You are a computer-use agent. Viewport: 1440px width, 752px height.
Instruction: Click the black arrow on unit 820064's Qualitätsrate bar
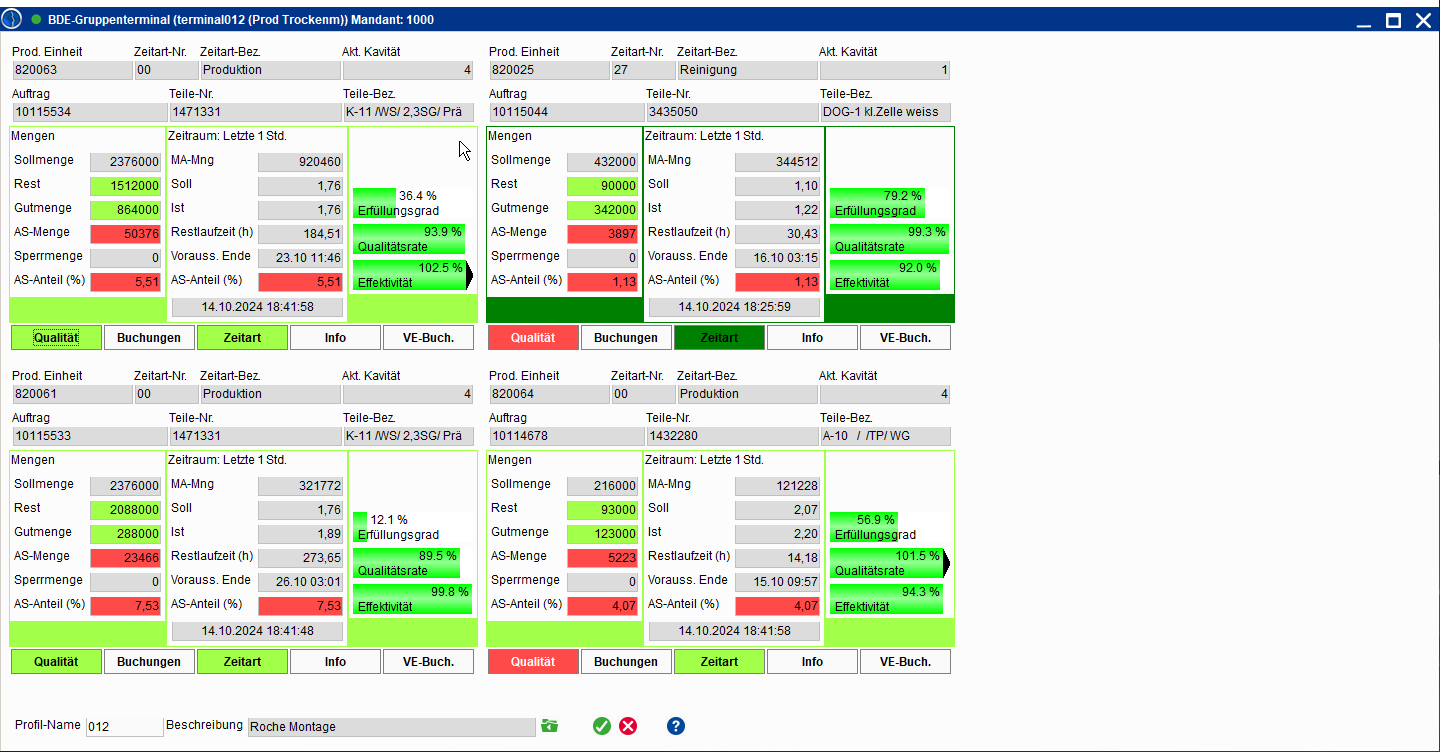[x=946, y=563]
